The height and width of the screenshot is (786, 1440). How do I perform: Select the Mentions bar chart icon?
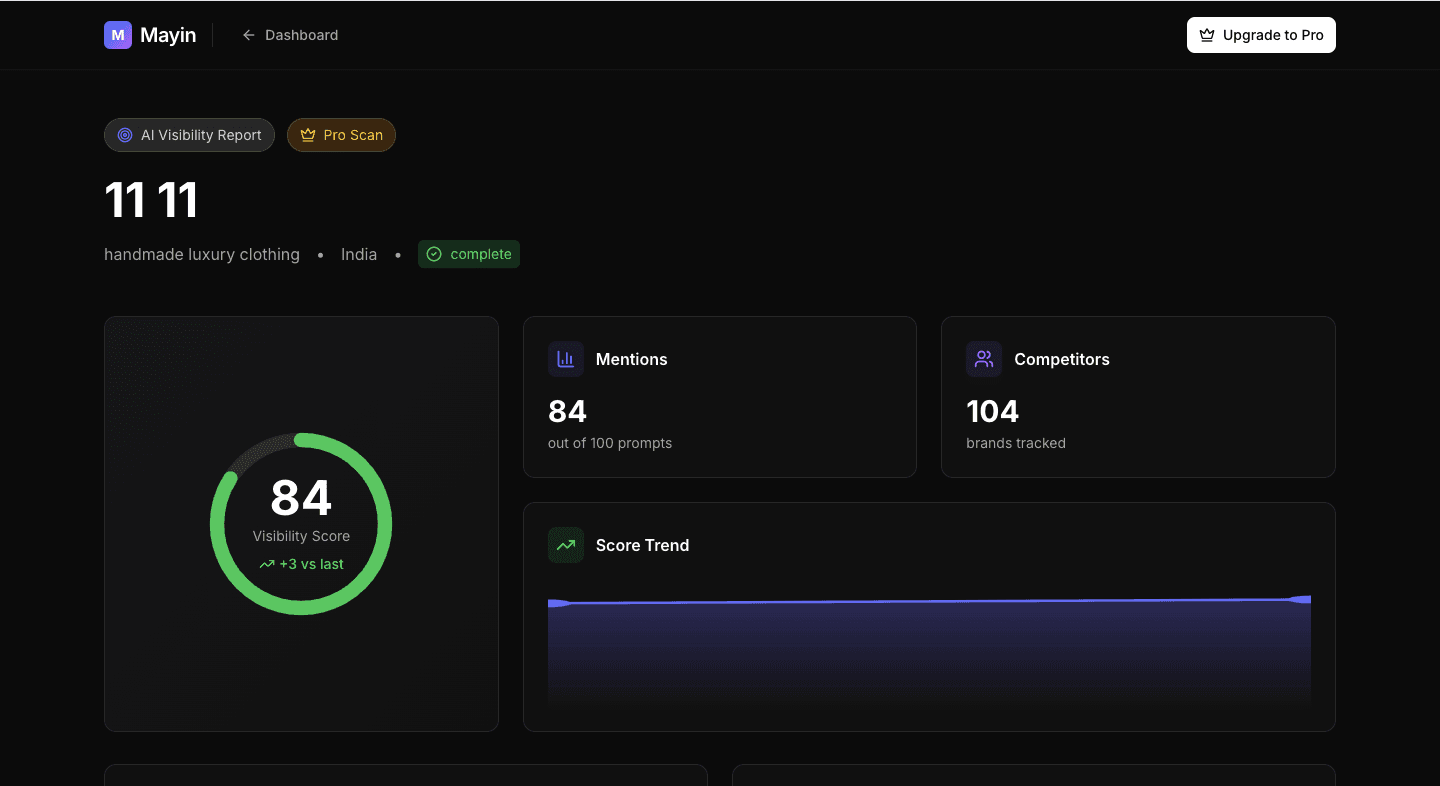tap(566, 359)
